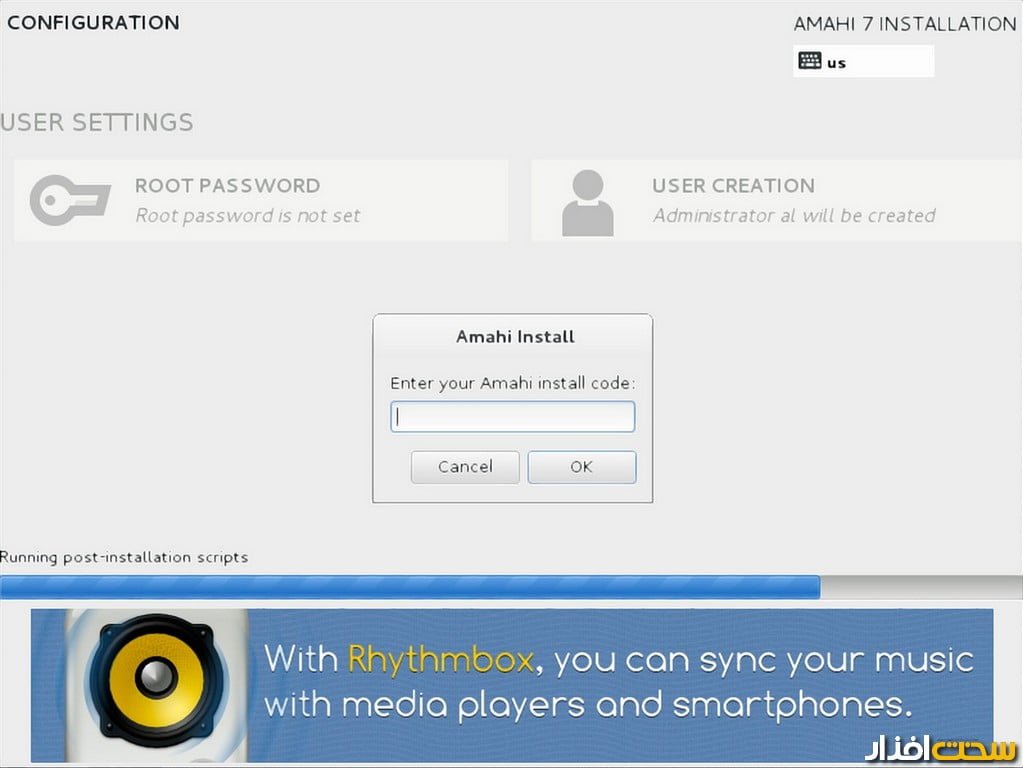The width and height of the screenshot is (1023, 768).
Task: Focus the Amahi install code field
Action: (x=512, y=417)
